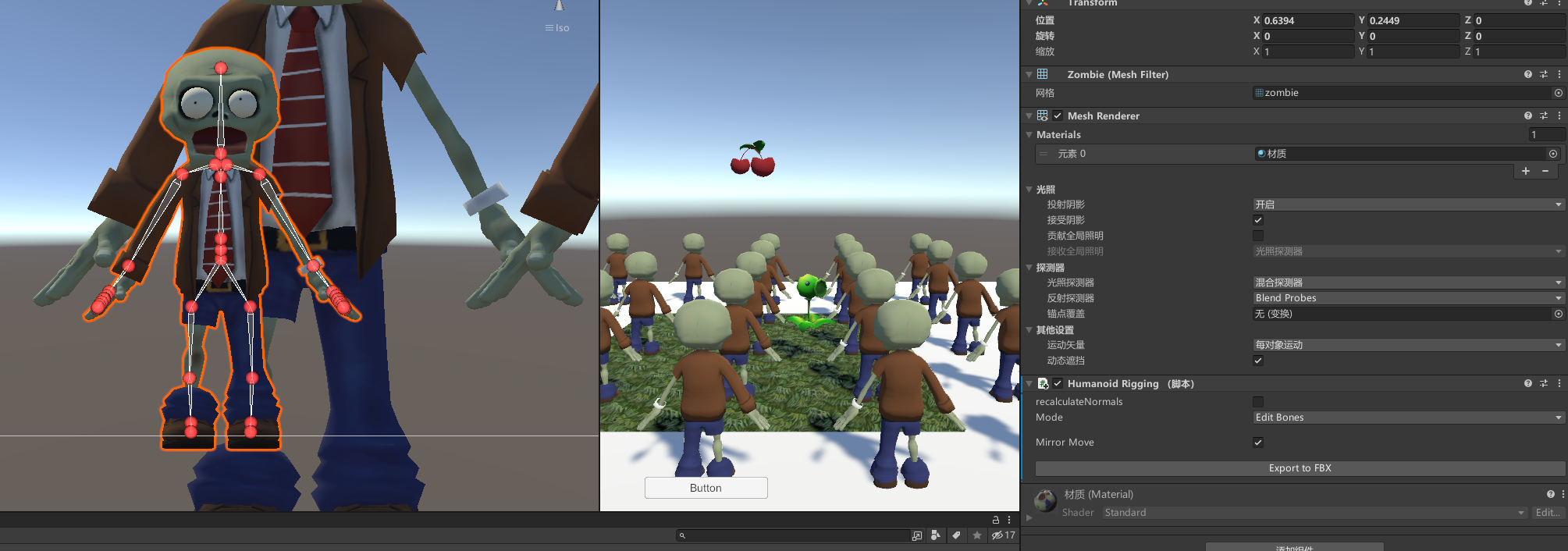Select the red head bone joint handle
1568x551 pixels.
(x=221, y=69)
